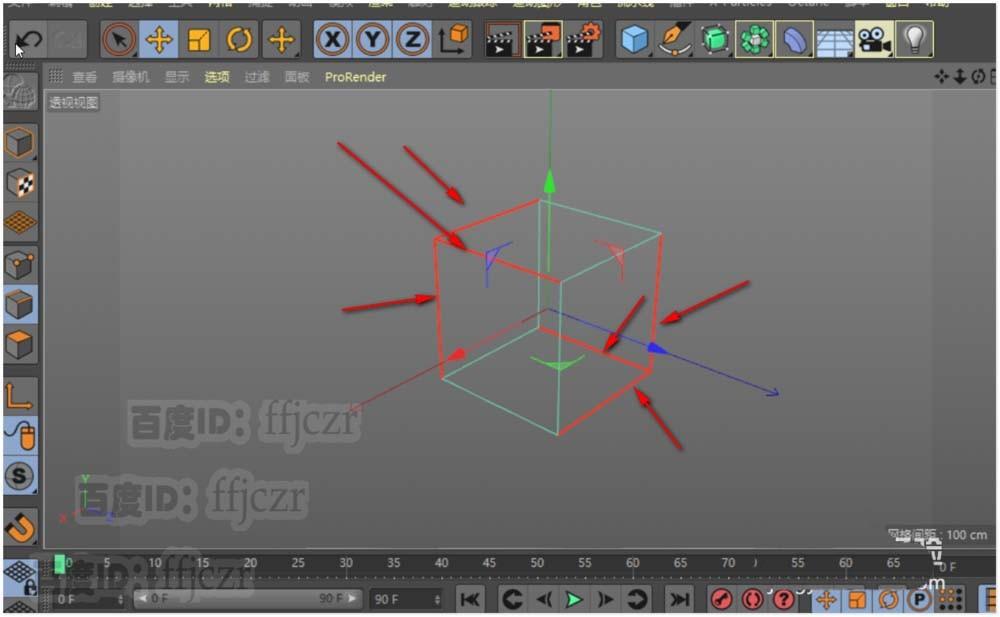Add a Light from the toolbar

pyautogui.click(x=913, y=38)
